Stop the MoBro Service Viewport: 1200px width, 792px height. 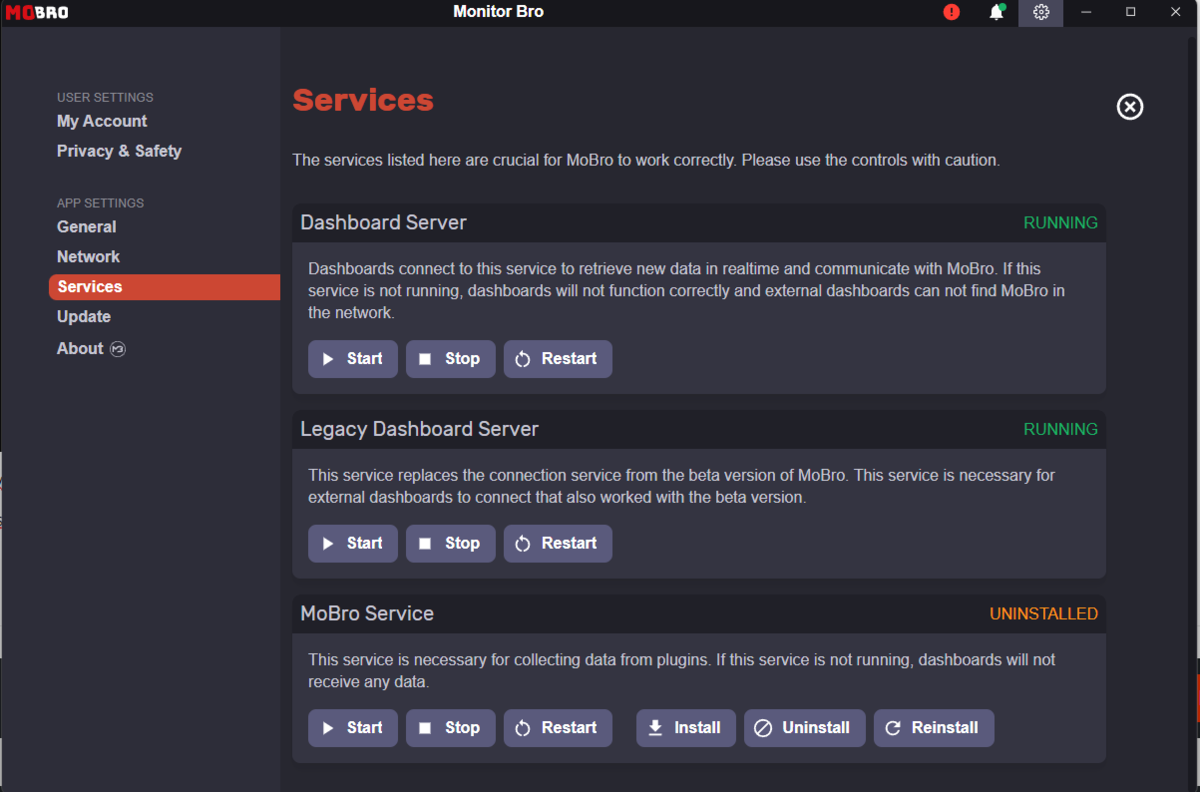pyautogui.click(x=451, y=728)
